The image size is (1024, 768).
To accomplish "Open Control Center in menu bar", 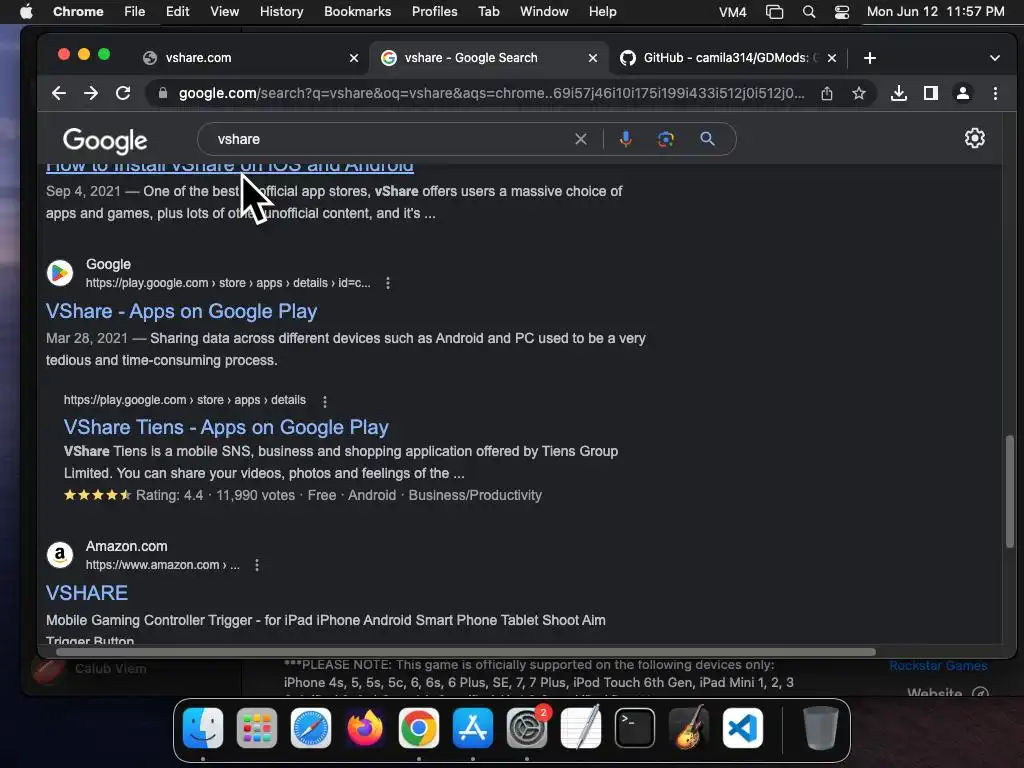I will [842, 12].
